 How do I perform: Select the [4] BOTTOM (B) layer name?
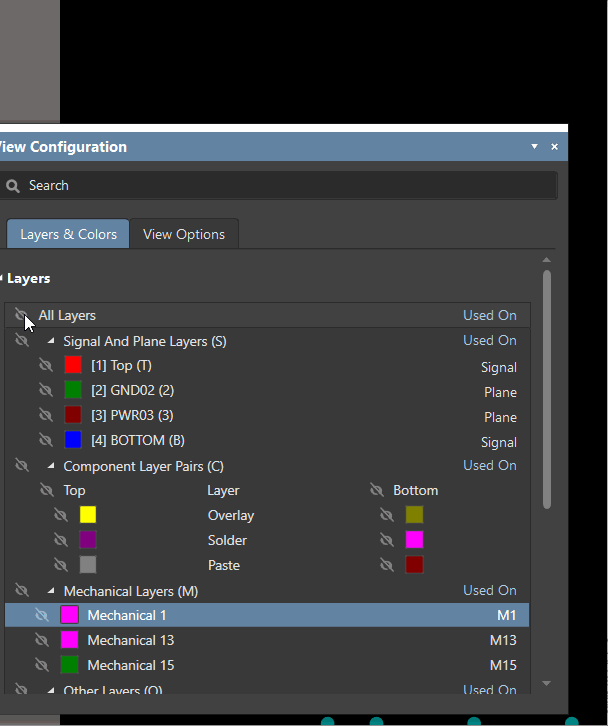tap(138, 440)
